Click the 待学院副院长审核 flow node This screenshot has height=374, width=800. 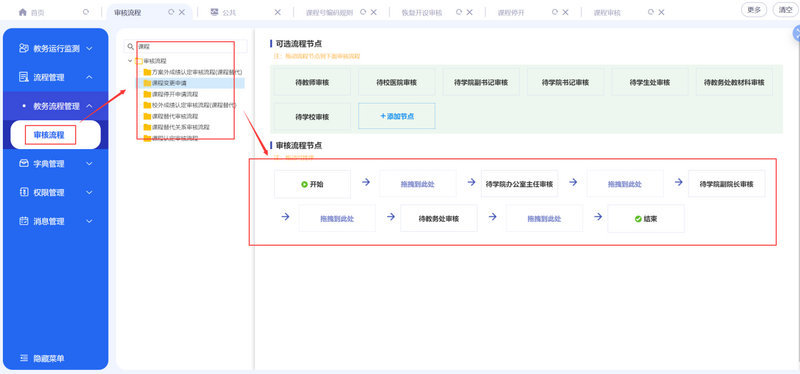727,184
